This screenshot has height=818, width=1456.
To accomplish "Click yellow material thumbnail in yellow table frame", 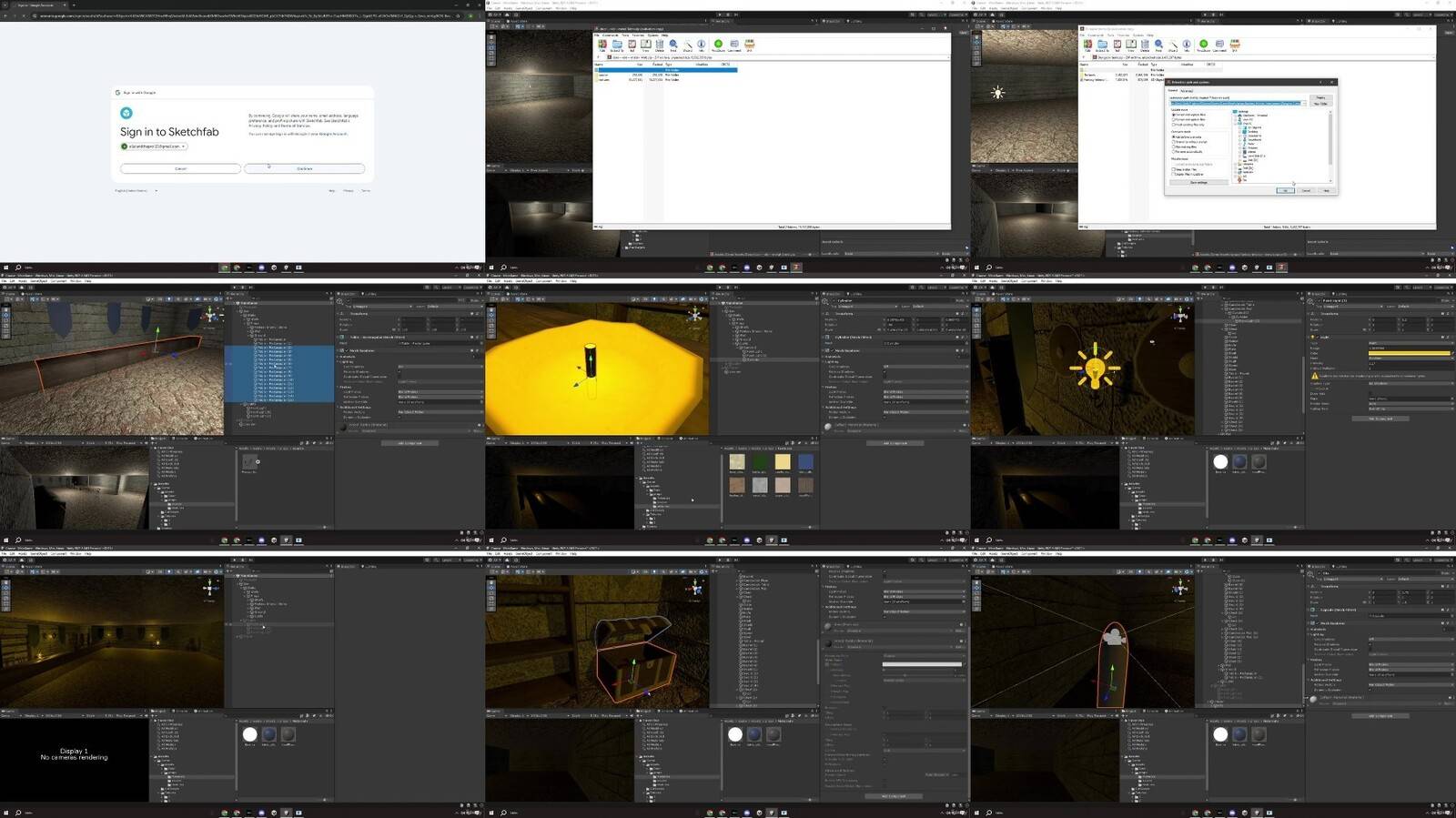I will pos(783,462).
